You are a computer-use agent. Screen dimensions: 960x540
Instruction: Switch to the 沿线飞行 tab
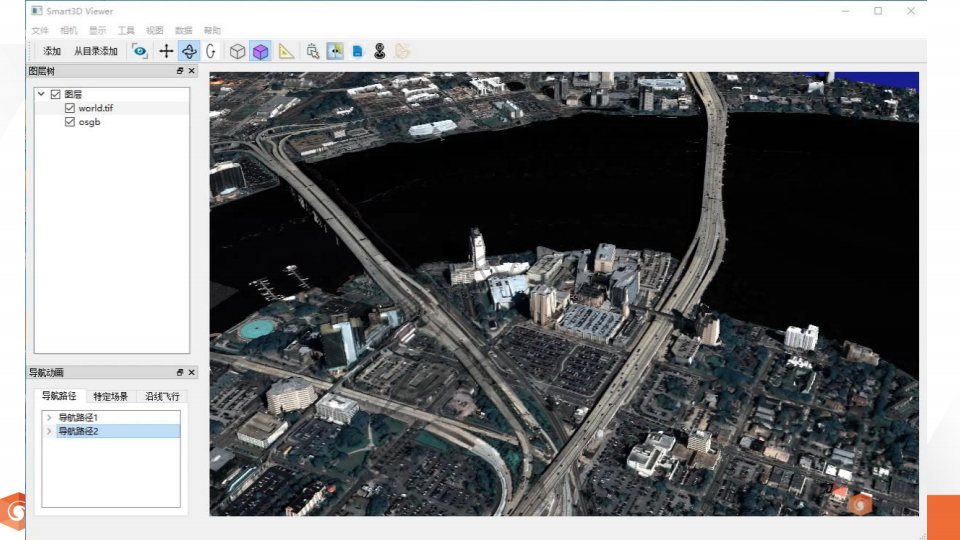click(x=162, y=397)
